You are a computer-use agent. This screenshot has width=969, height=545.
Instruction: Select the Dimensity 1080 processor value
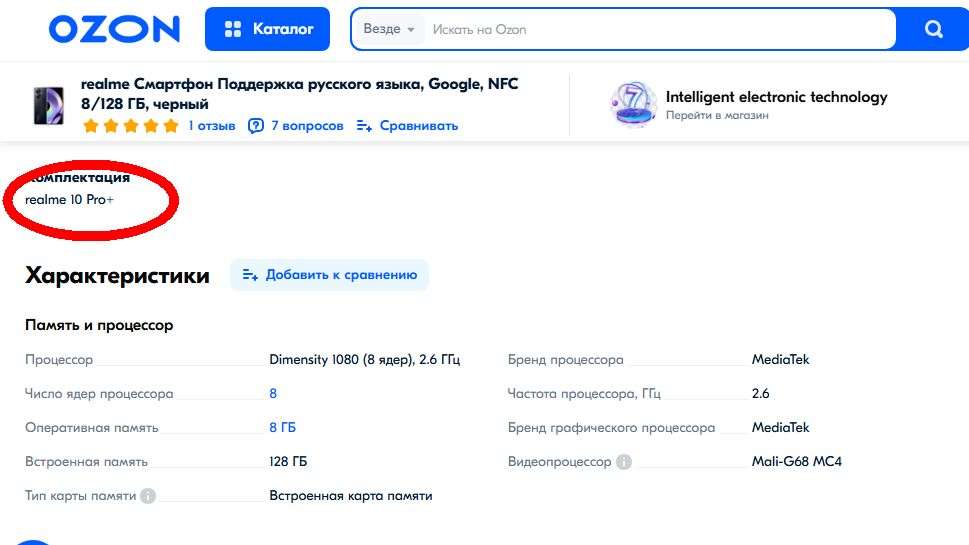click(x=365, y=360)
